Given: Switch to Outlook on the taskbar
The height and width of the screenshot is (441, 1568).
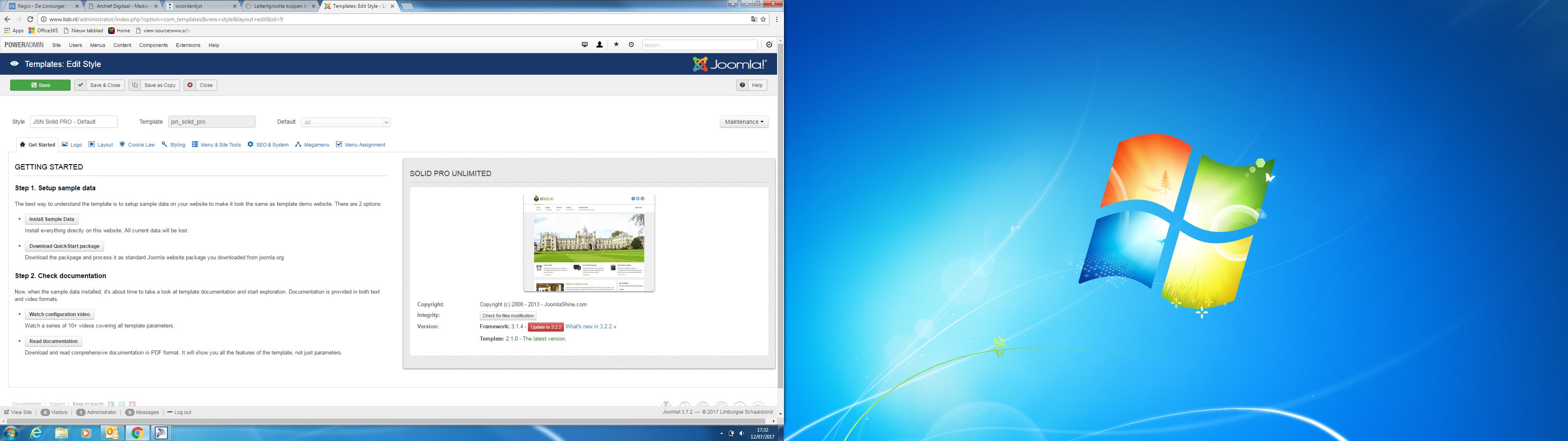Looking at the screenshot, I should click(x=112, y=433).
